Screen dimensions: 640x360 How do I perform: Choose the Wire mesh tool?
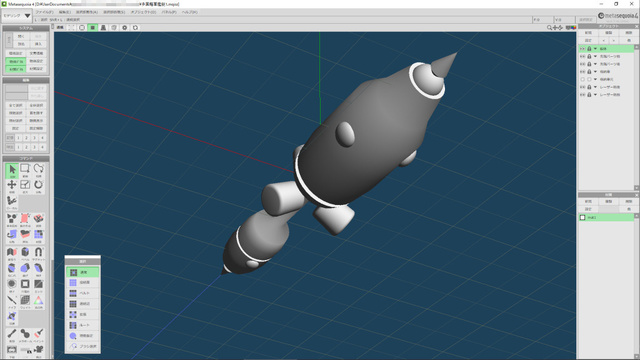point(25,302)
